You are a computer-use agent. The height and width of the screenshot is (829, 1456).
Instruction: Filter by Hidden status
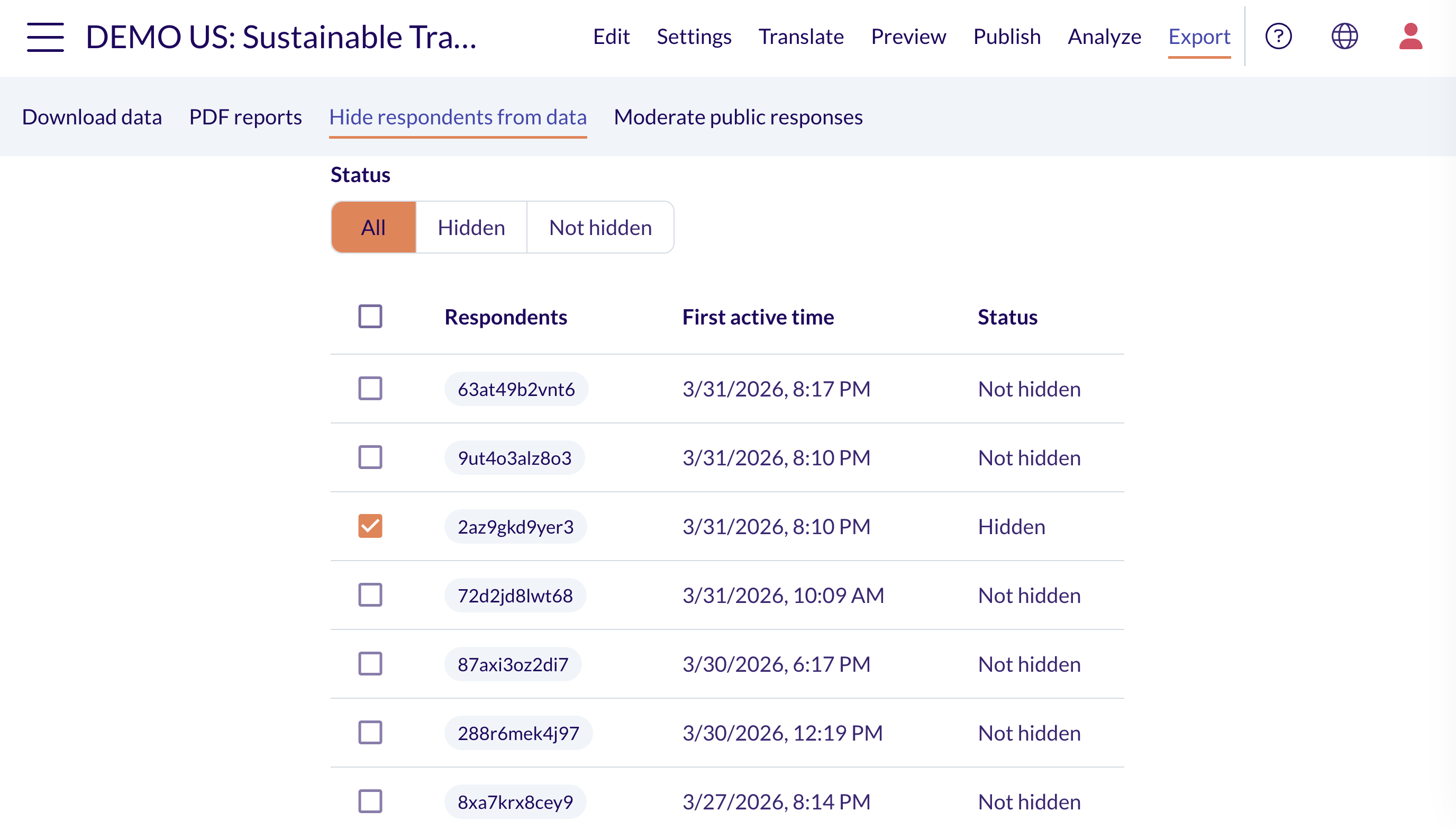coord(471,227)
